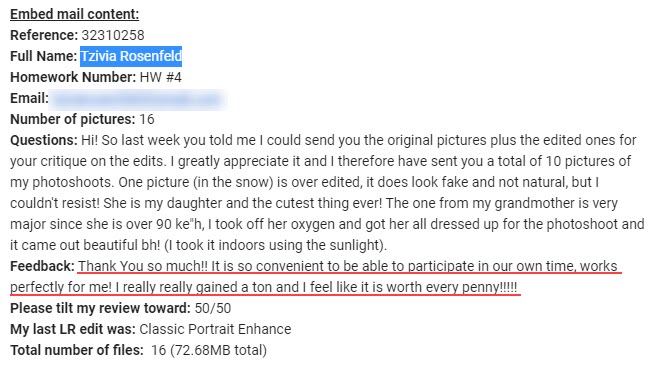The width and height of the screenshot is (655, 369).
Task: Click the pictures count value 16
Action: (x=147, y=120)
